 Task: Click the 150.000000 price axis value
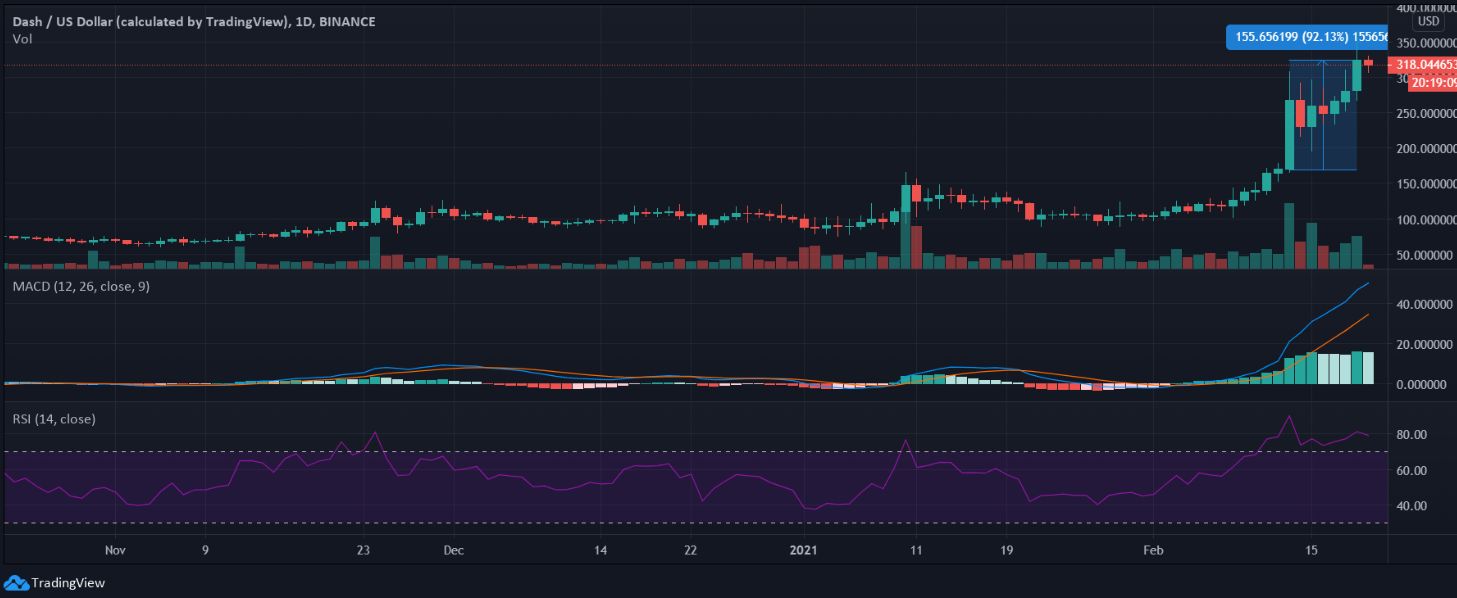coord(1425,184)
